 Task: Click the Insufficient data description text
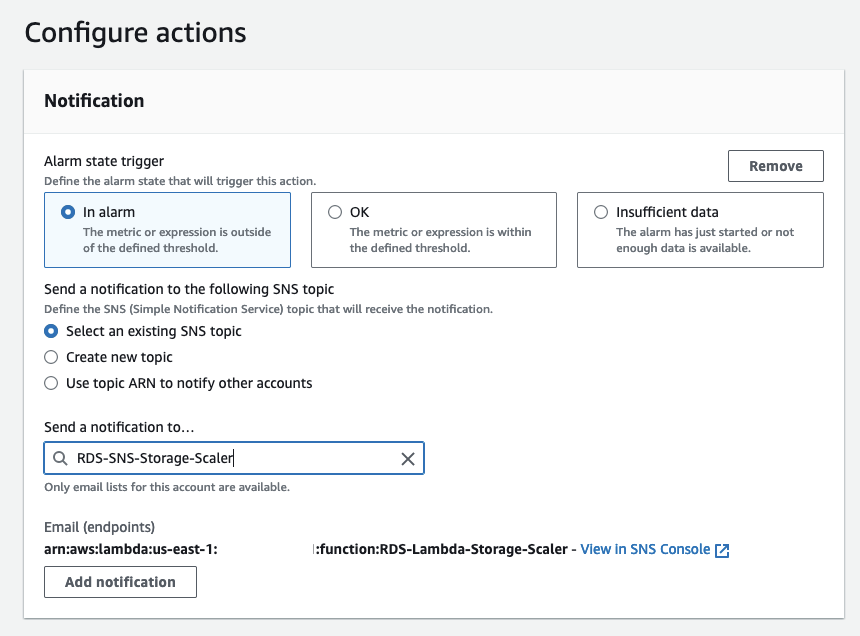[x=705, y=240]
